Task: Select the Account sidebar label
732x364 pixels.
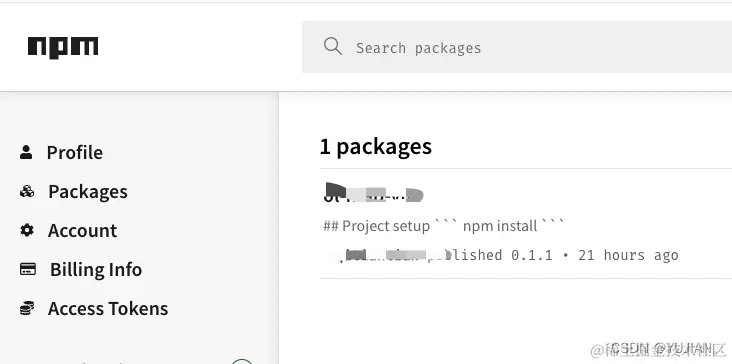Action: [x=82, y=231]
